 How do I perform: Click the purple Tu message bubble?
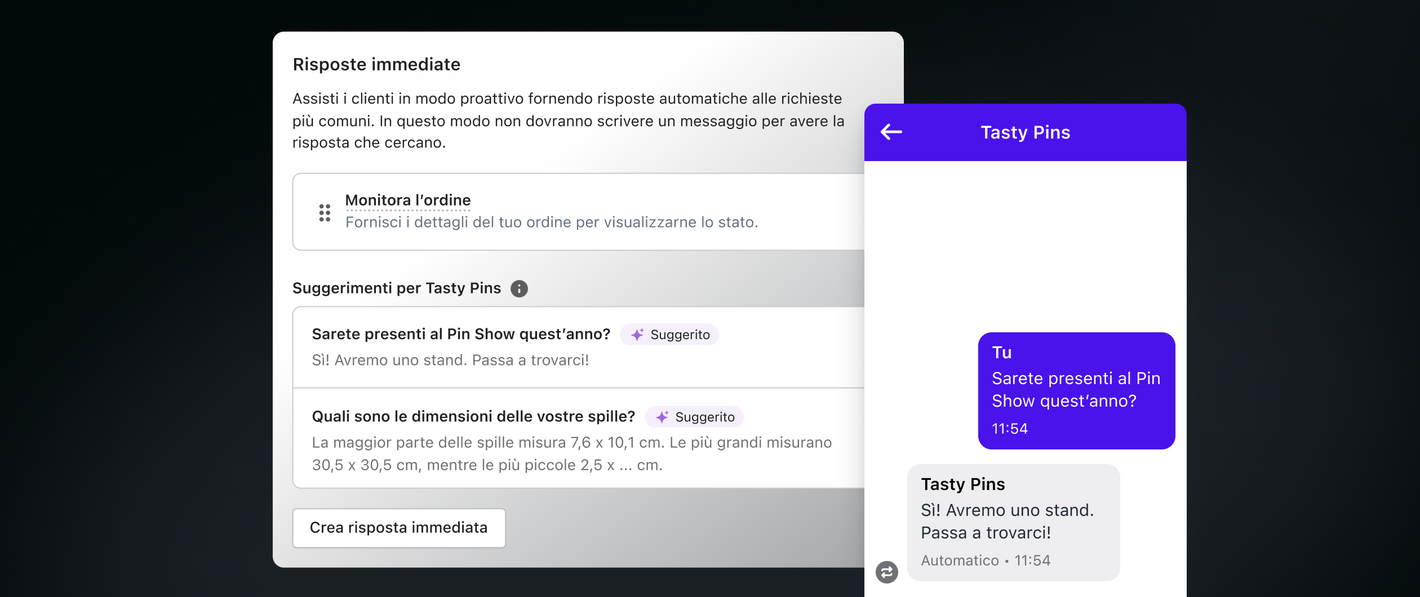tap(1076, 391)
